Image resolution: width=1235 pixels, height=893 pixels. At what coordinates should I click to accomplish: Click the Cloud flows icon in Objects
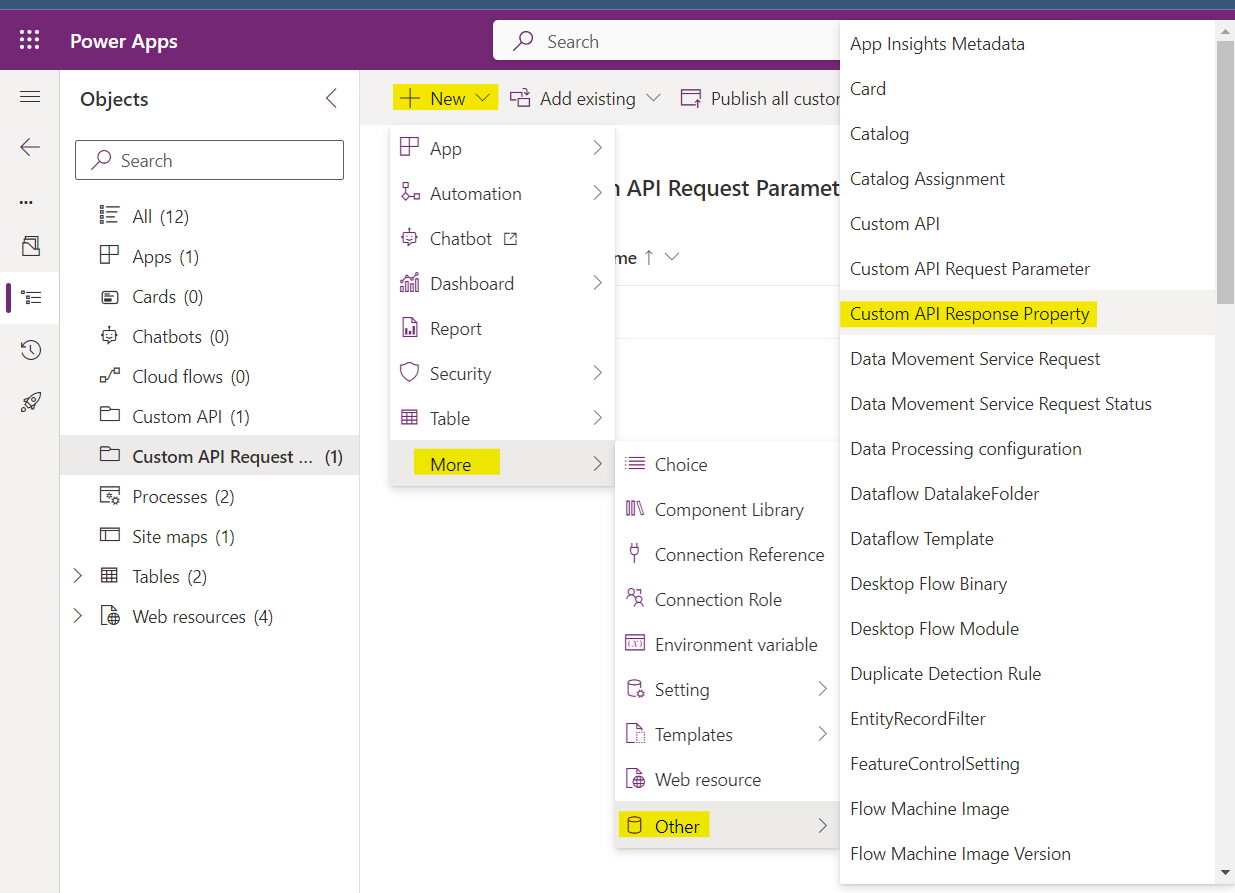110,377
